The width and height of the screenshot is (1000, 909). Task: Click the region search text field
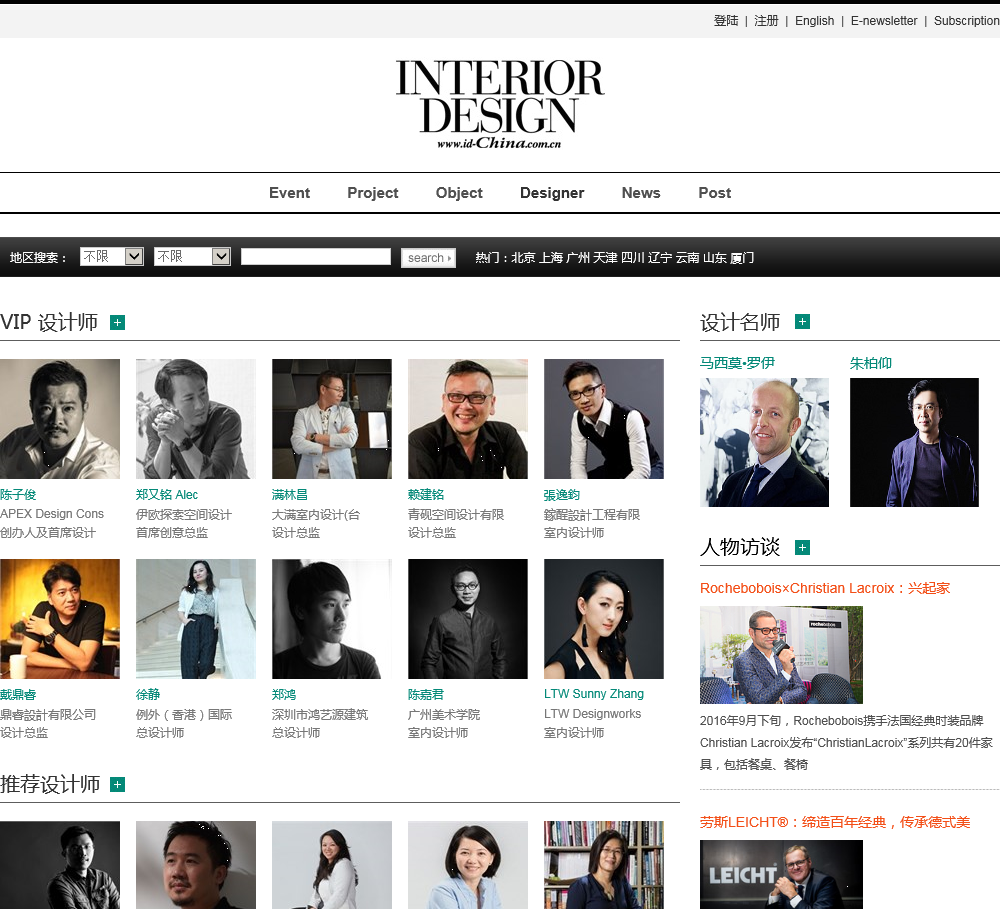(x=316, y=256)
